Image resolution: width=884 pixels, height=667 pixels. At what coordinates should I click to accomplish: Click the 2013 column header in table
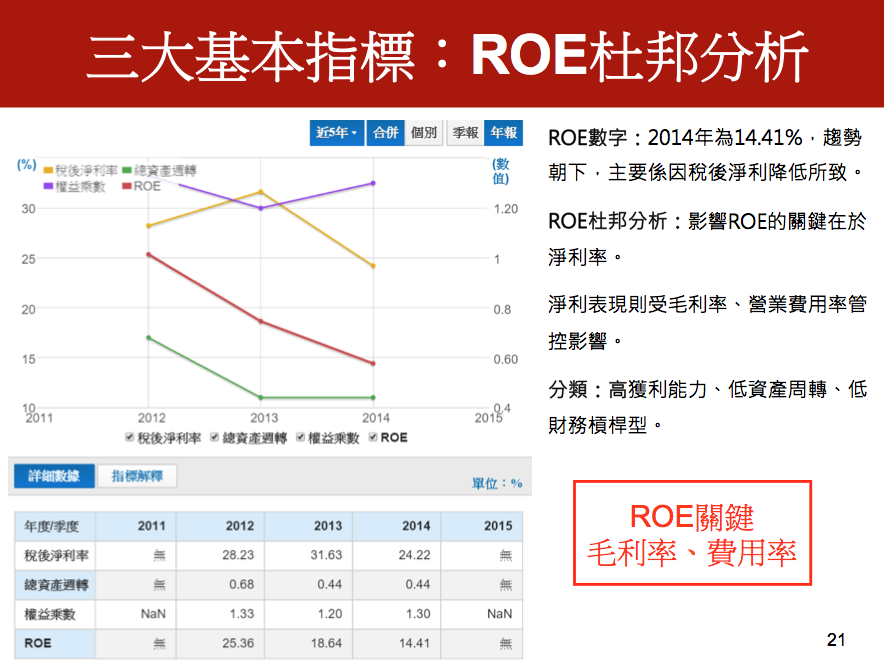click(x=328, y=526)
